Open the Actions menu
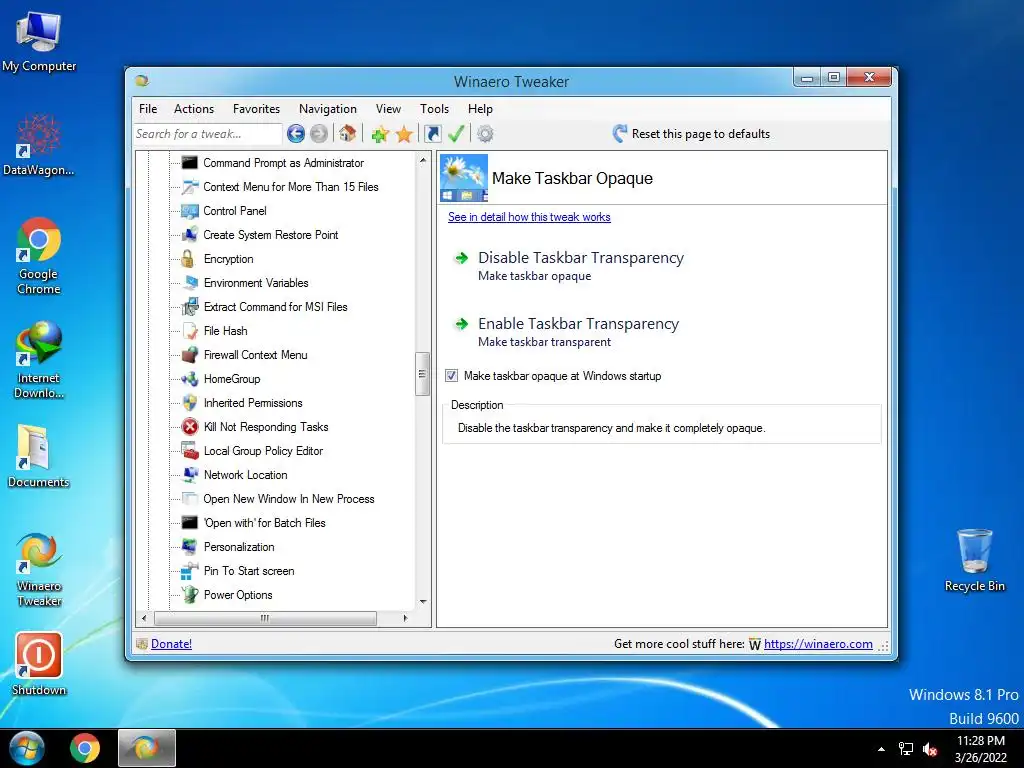Viewport: 1024px width, 768px height. (x=194, y=109)
